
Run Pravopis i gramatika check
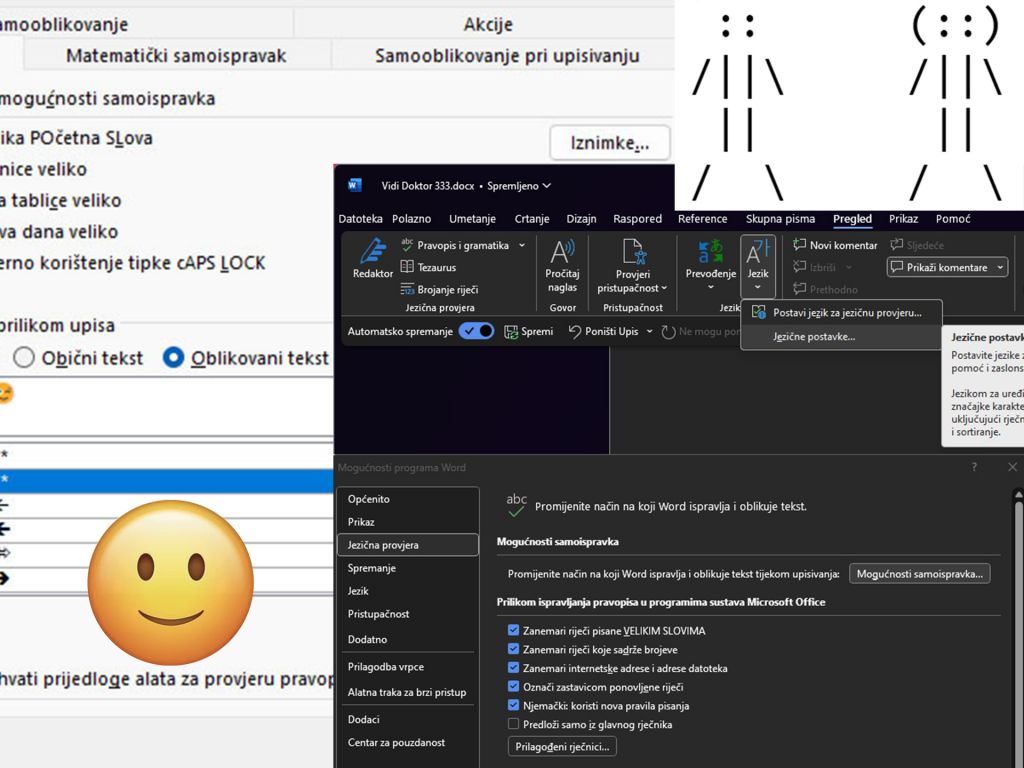click(x=455, y=246)
